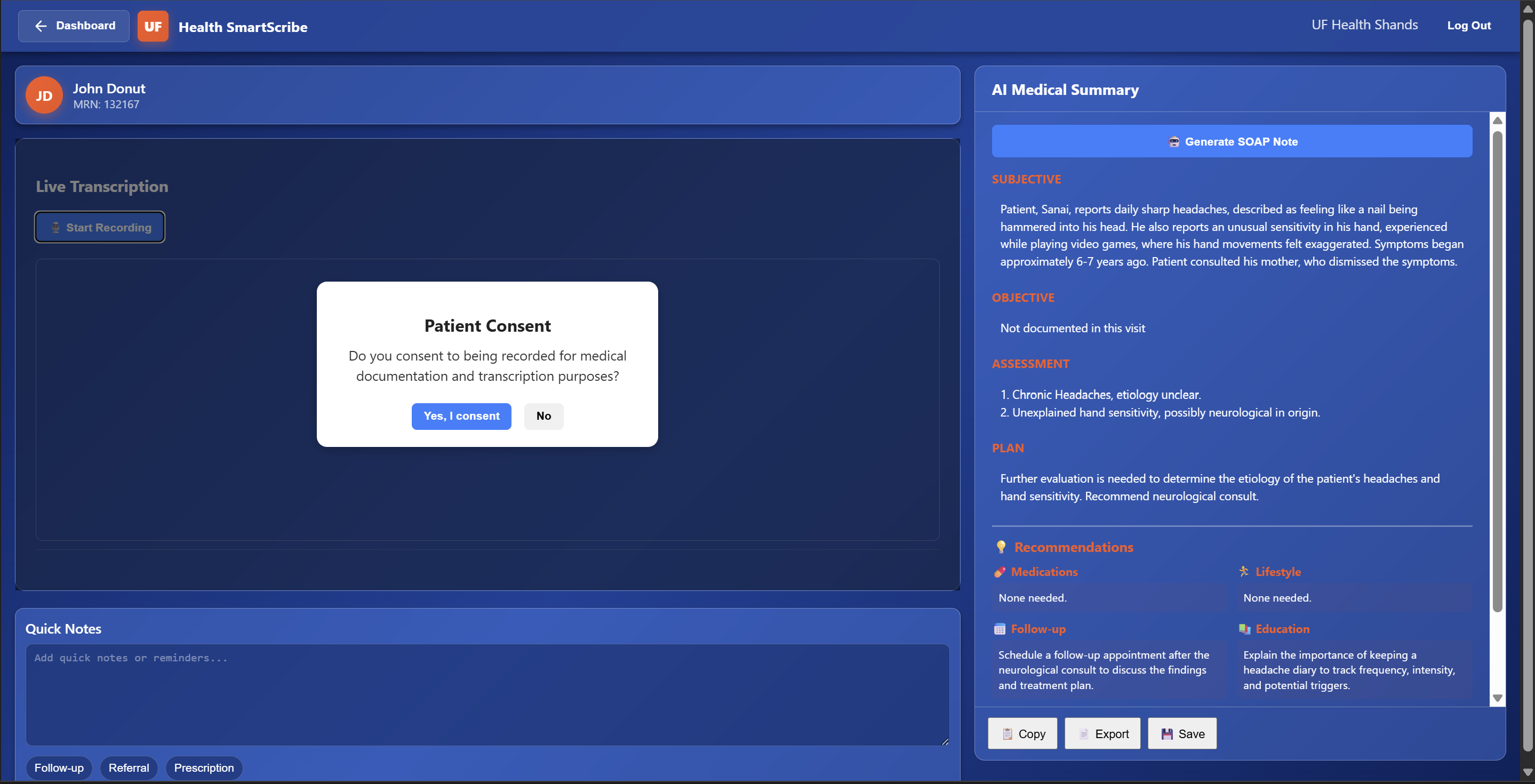Generate the SOAP Note

pyautogui.click(x=1232, y=141)
